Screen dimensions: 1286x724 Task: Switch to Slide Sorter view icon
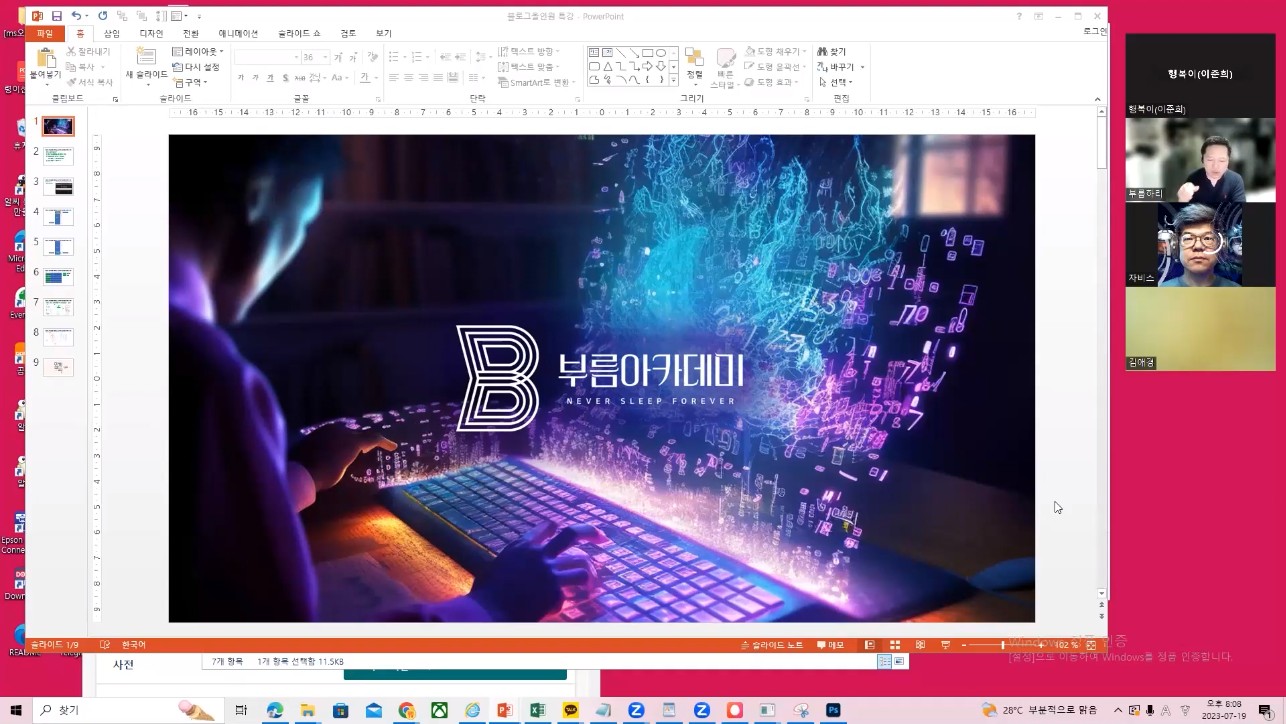[x=895, y=645]
